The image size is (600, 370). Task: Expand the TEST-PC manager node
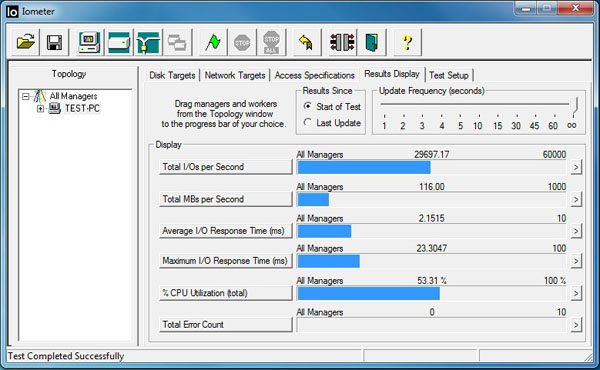[x=40, y=109]
